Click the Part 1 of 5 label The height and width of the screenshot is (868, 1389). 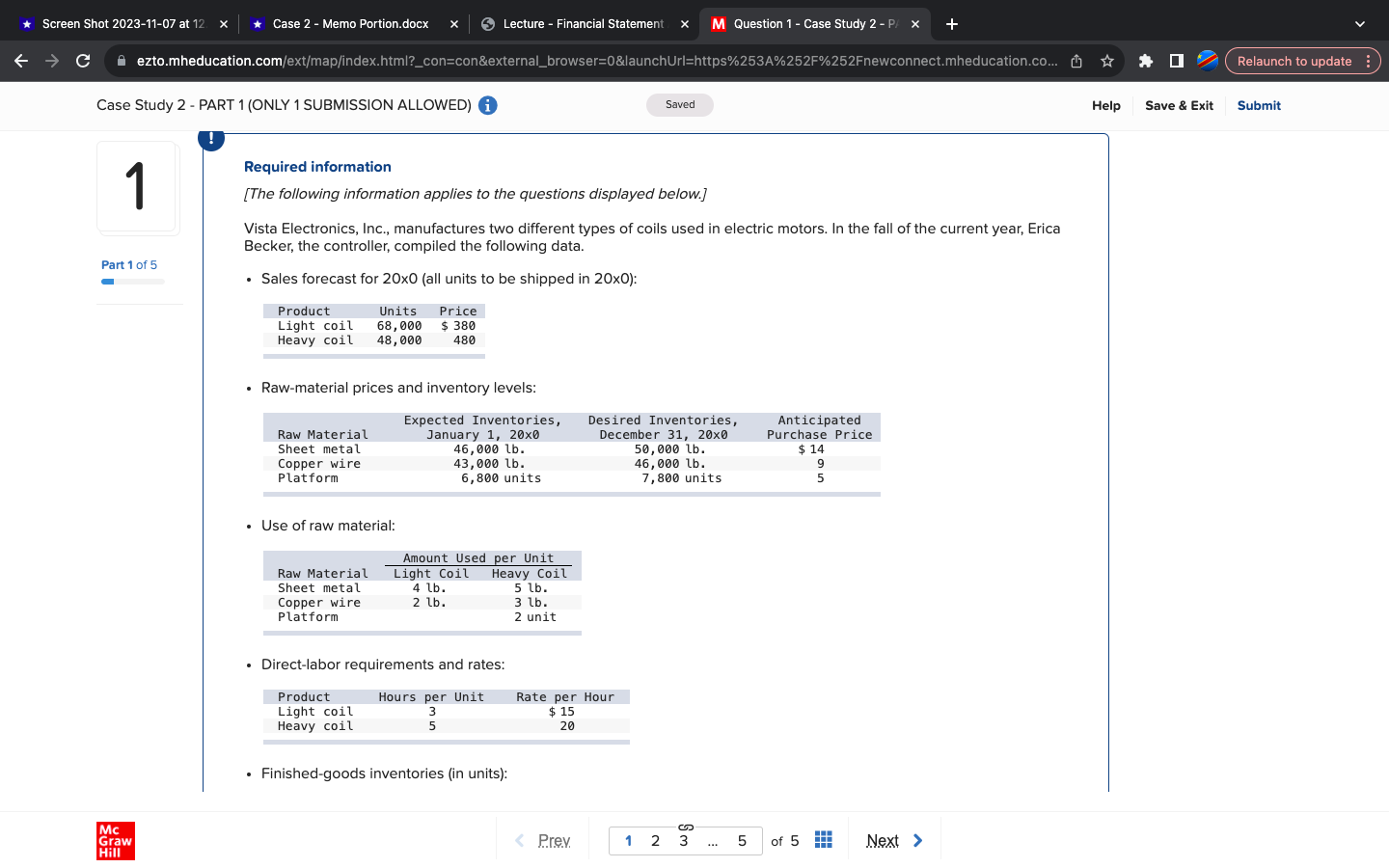coord(129,265)
